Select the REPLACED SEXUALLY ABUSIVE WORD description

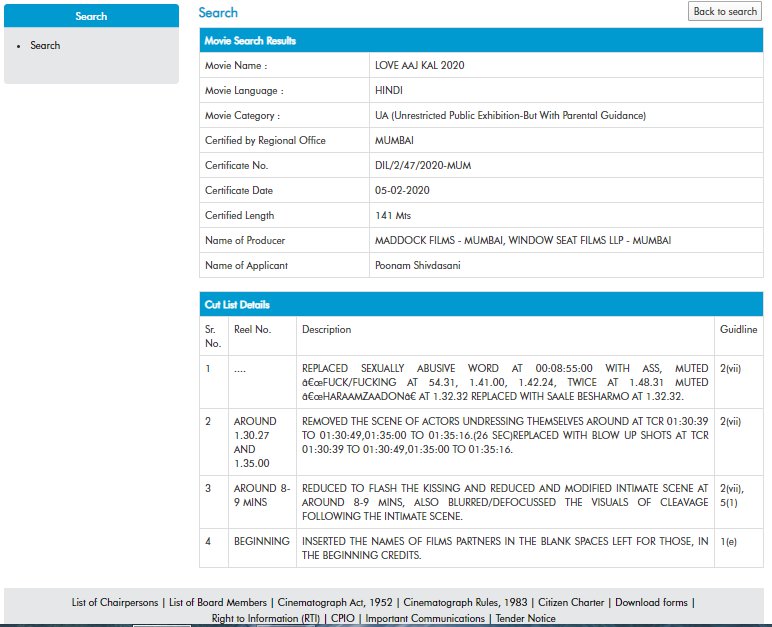505,382
